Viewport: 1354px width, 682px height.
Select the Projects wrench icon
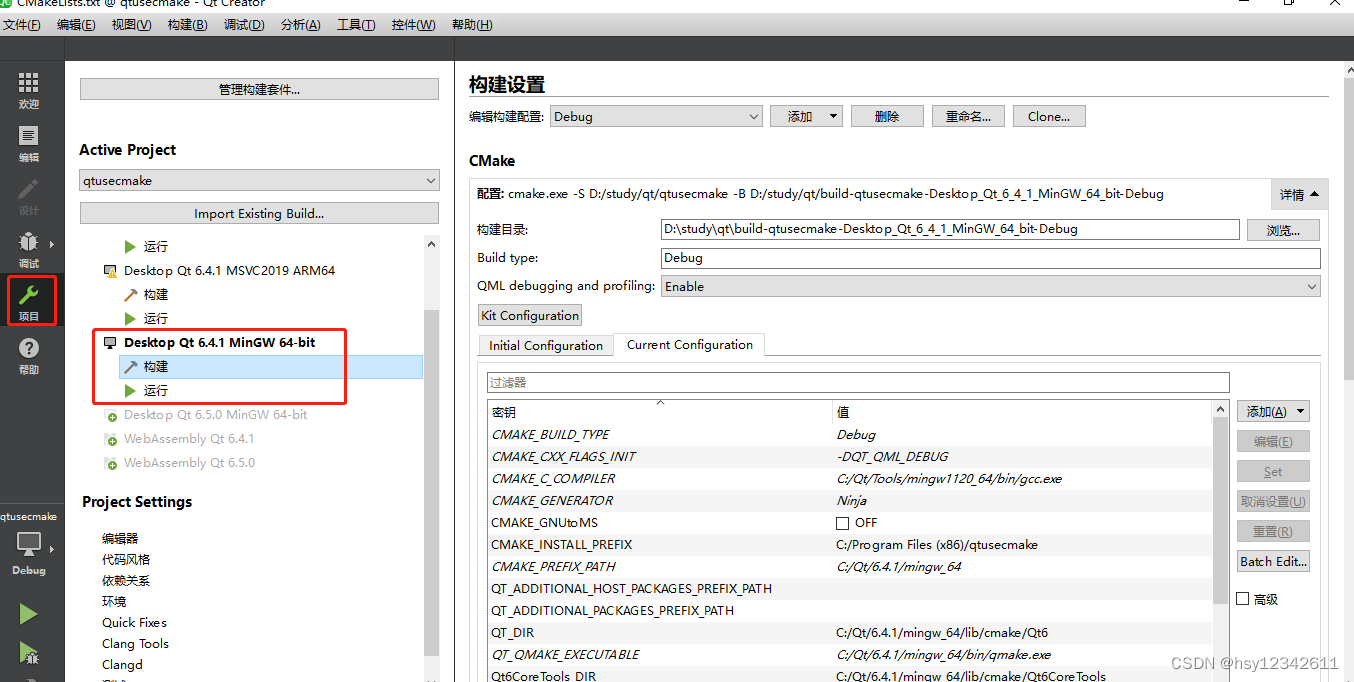click(29, 298)
